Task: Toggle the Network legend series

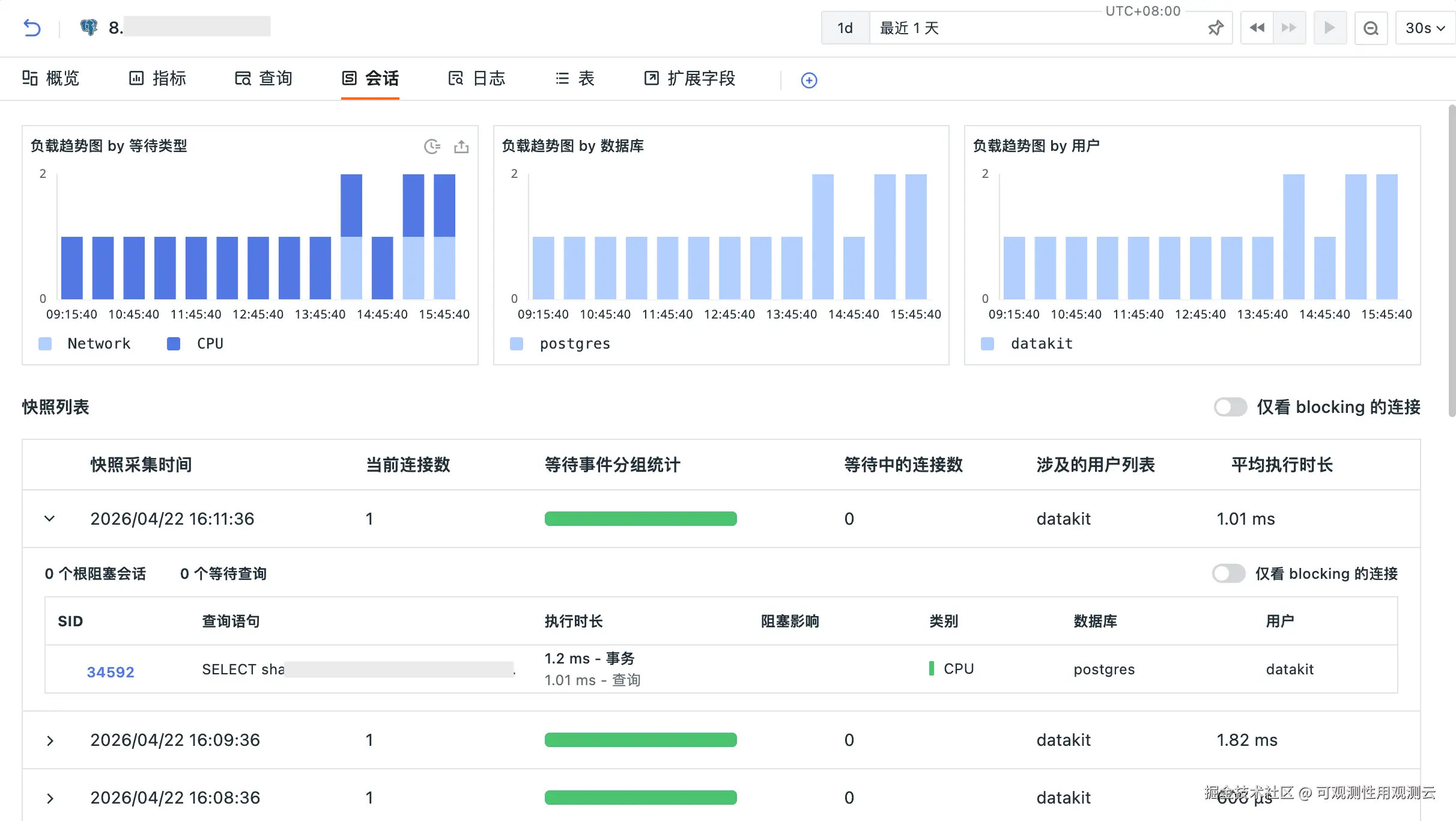Action: 99,344
